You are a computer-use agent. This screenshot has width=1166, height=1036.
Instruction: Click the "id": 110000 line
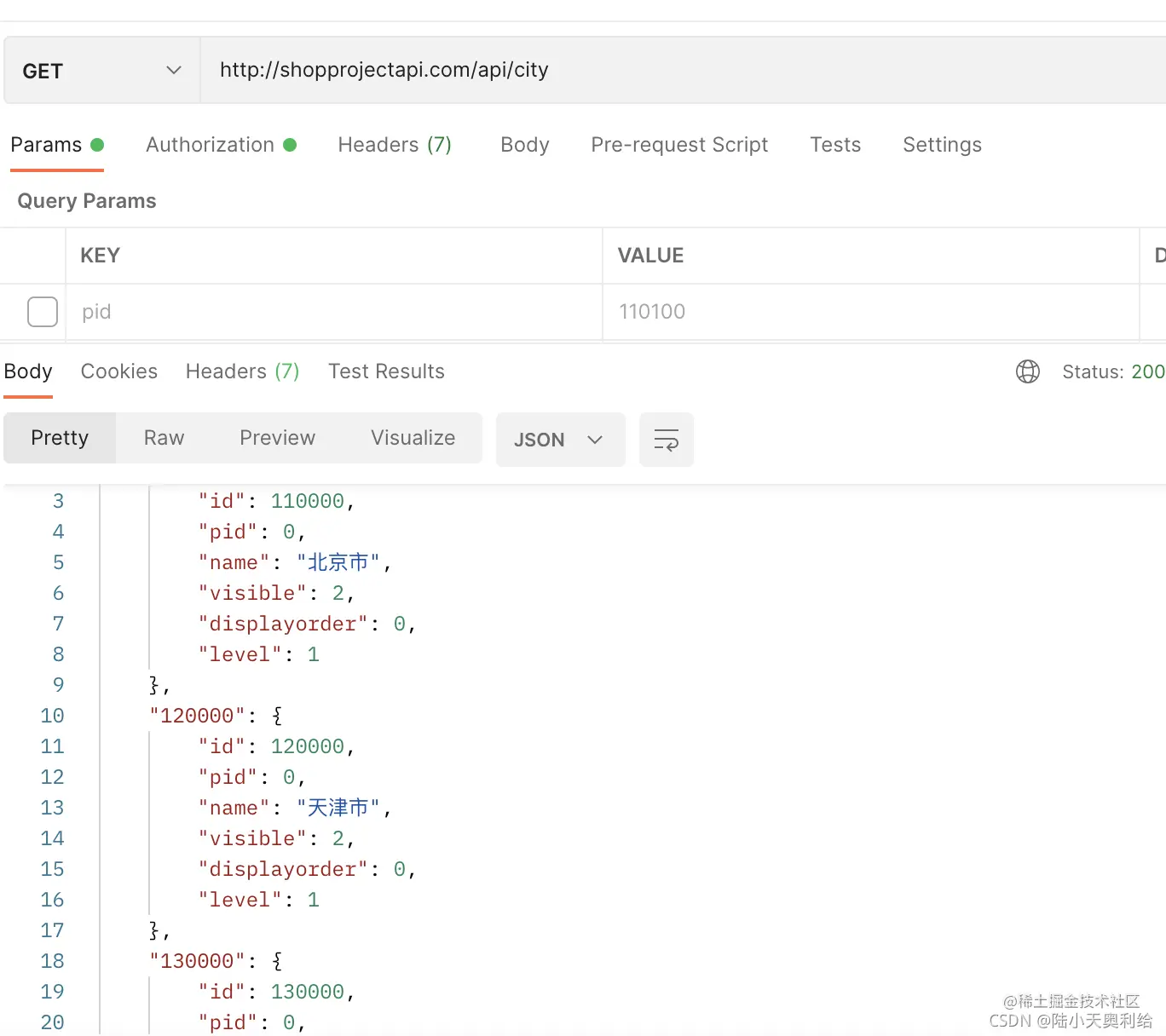[276, 501]
